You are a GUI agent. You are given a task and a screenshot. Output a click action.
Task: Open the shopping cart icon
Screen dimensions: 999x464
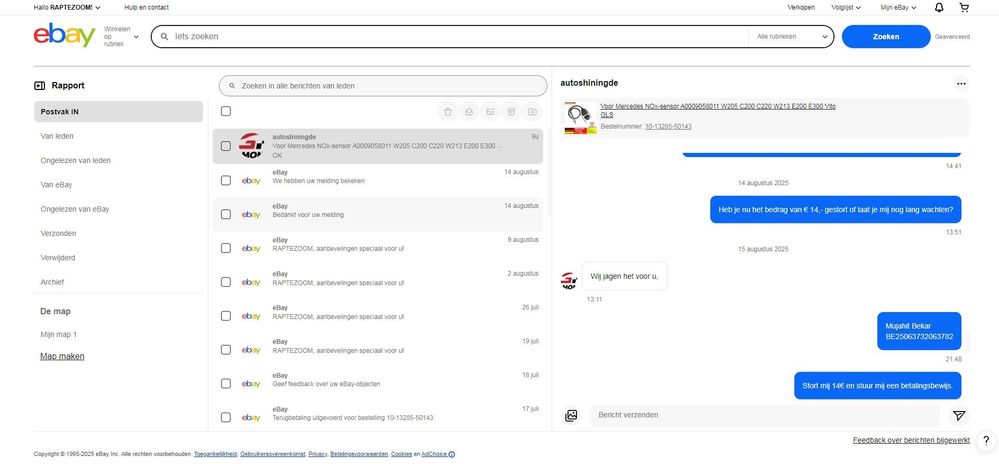click(x=963, y=7)
